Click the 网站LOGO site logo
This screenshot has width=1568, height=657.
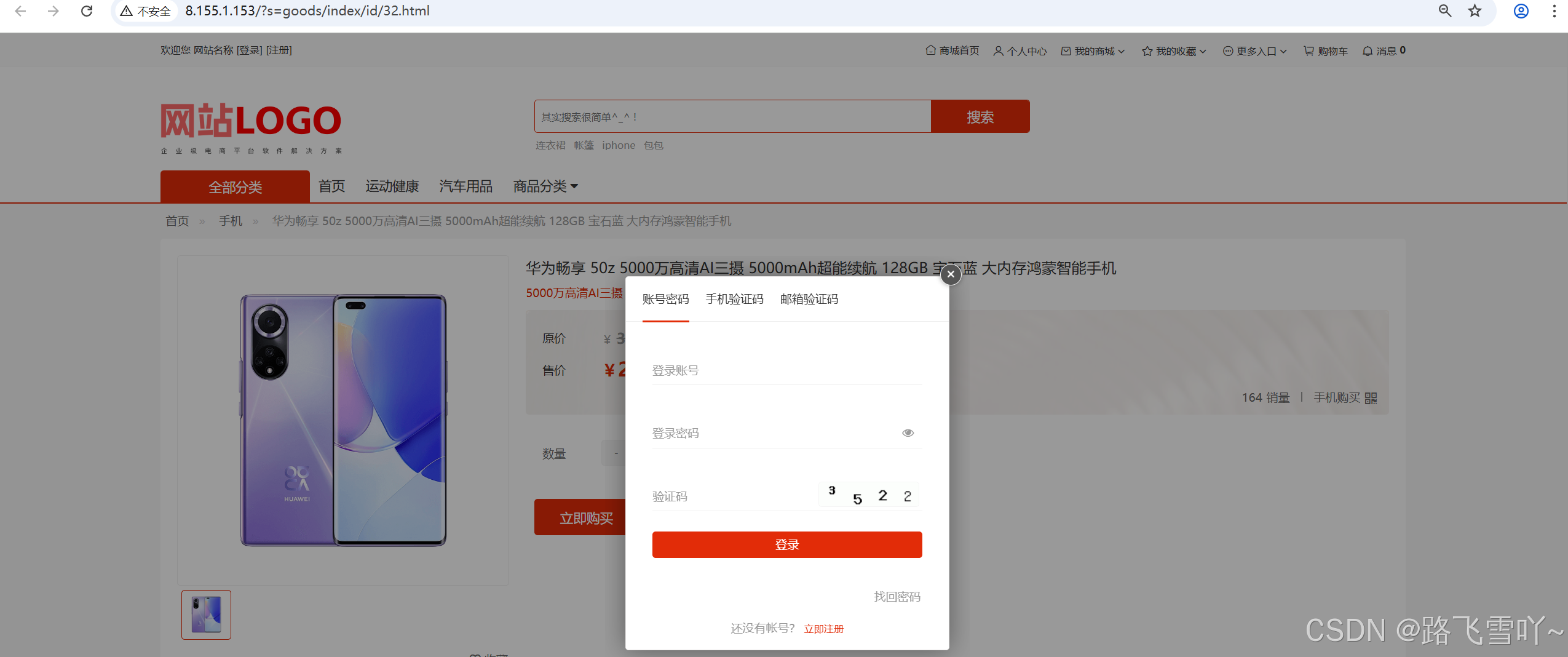251,128
